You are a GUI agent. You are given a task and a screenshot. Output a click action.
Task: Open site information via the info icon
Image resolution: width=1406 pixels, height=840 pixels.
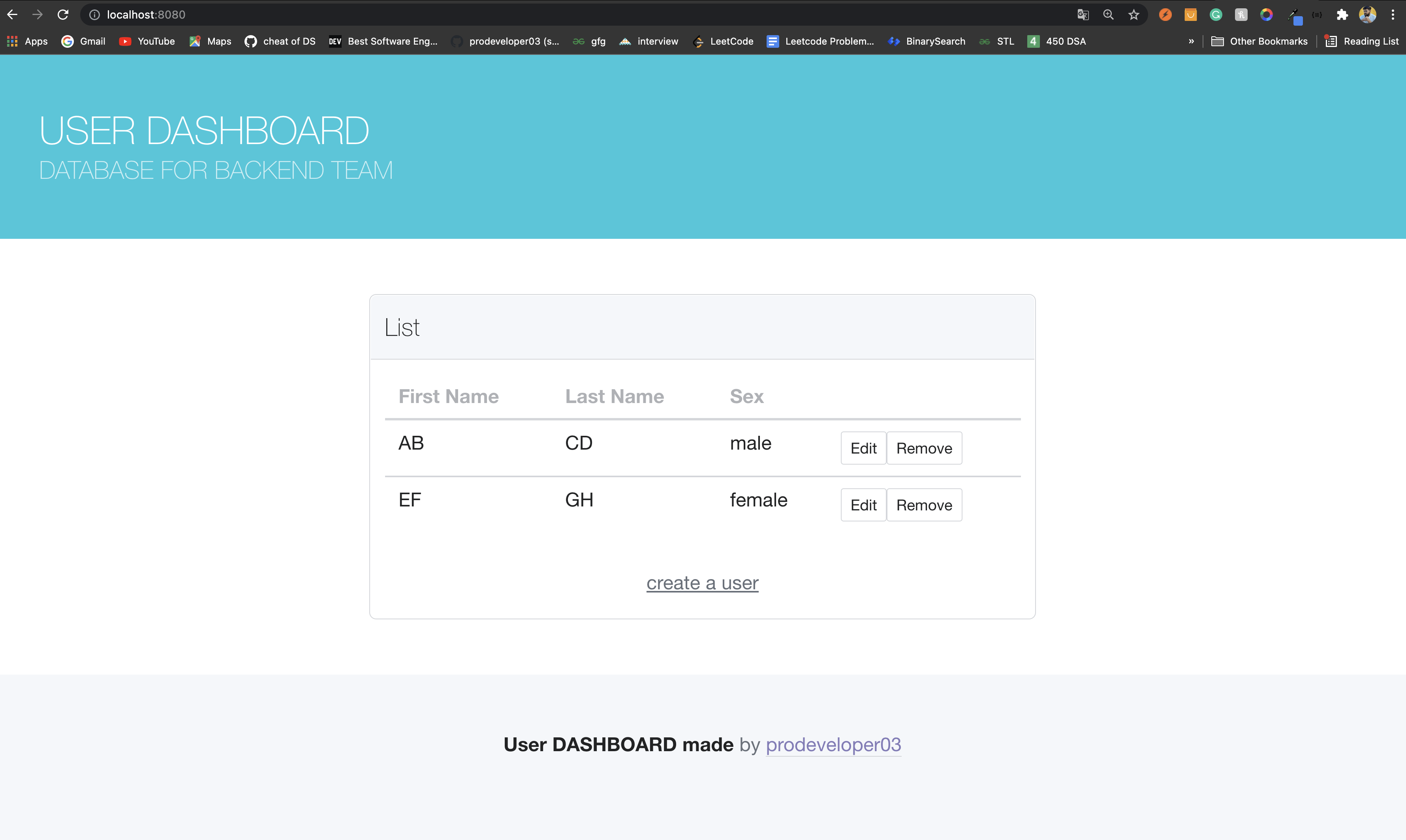[x=94, y=15]
